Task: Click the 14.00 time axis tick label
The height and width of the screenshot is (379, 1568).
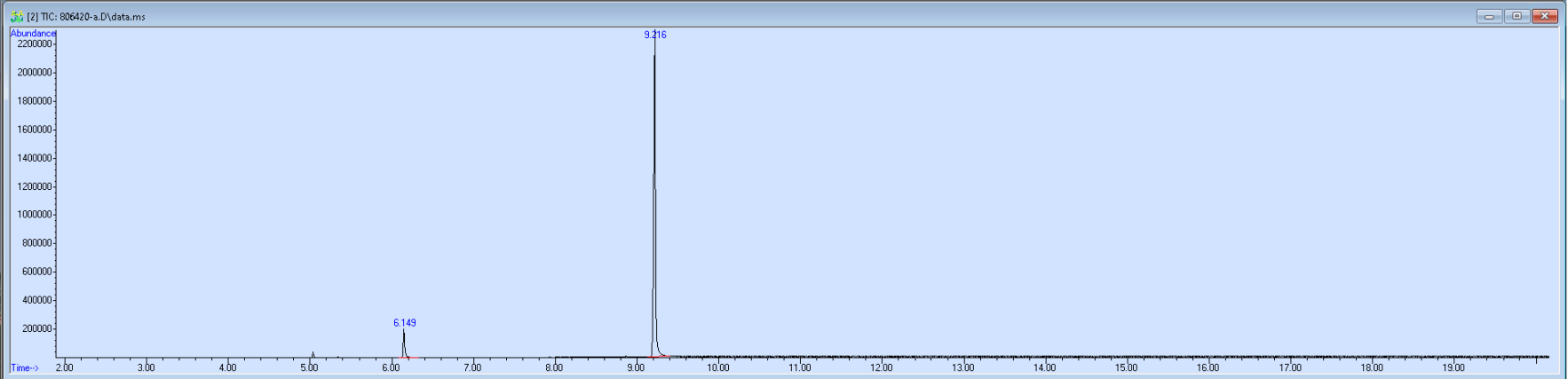Action: pyautogui.click(x=1045, y=367)
